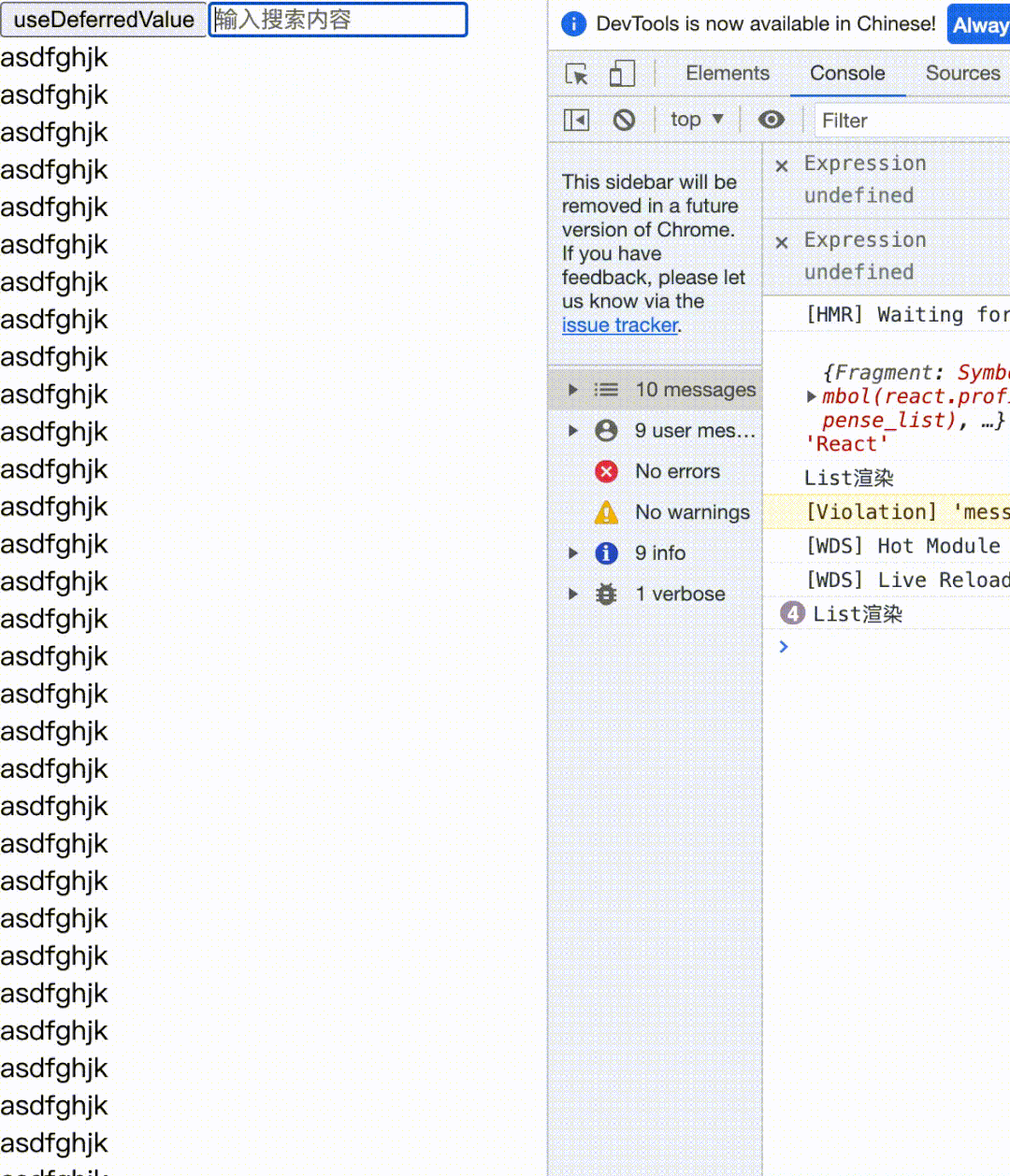Click the [WDS] Live Reload log line
Image resolution: width=1010 pixels, height=1176 pixels.
click(x=887, y=580)
